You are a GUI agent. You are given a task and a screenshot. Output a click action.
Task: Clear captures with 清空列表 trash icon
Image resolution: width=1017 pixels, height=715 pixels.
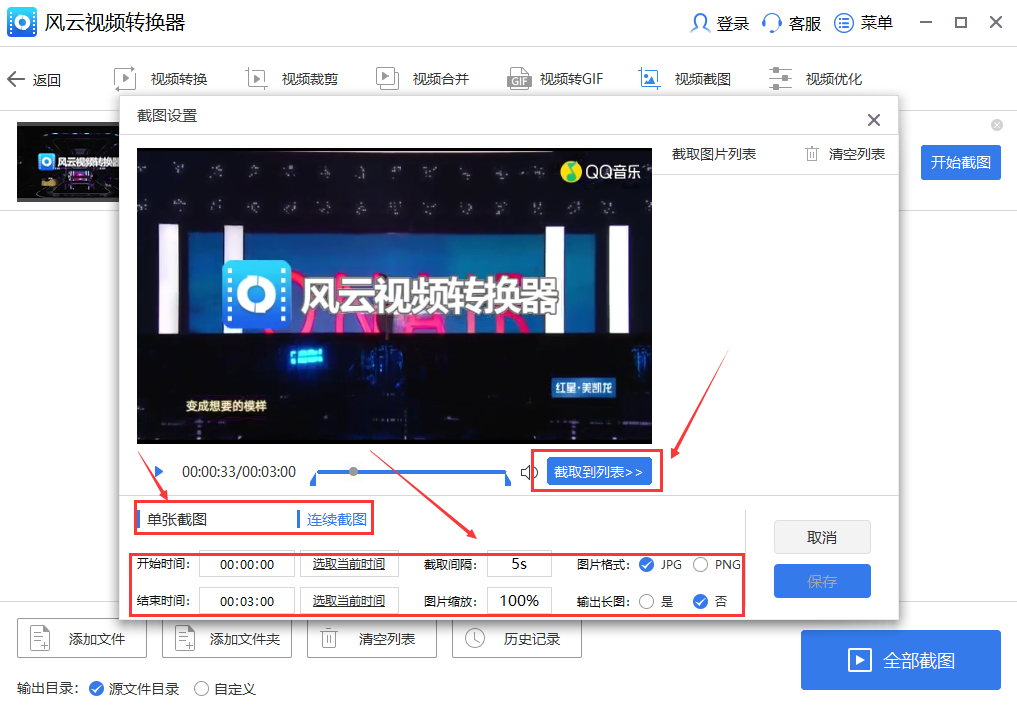(811, 154)
